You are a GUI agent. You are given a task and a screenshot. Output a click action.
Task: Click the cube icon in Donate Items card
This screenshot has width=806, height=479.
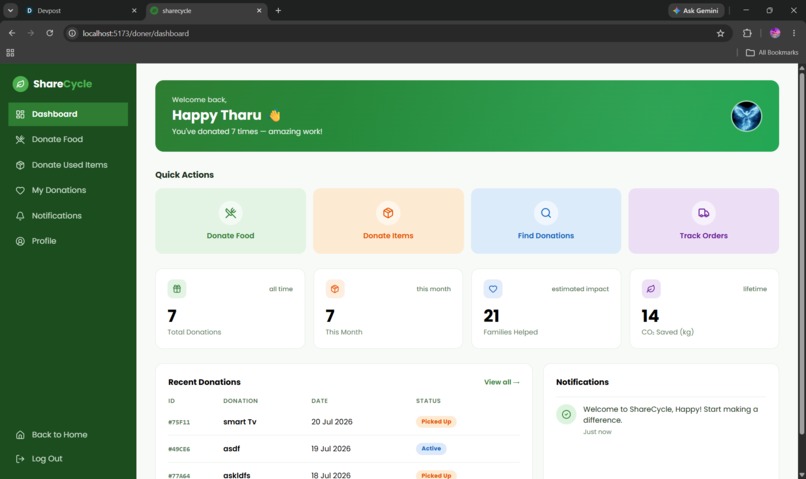(x=388, y=213)
